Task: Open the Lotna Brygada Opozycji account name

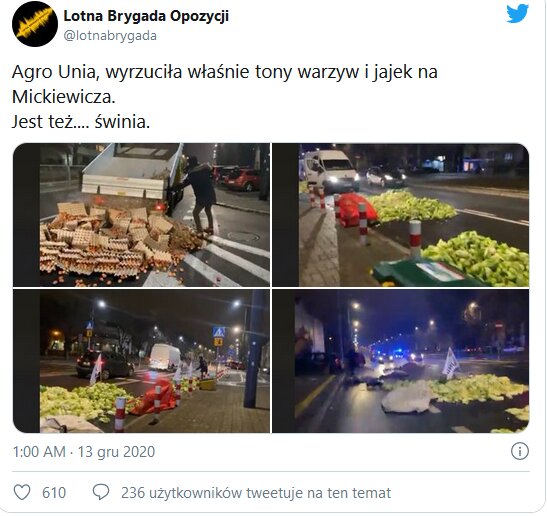Action: [x=146, y=16]
